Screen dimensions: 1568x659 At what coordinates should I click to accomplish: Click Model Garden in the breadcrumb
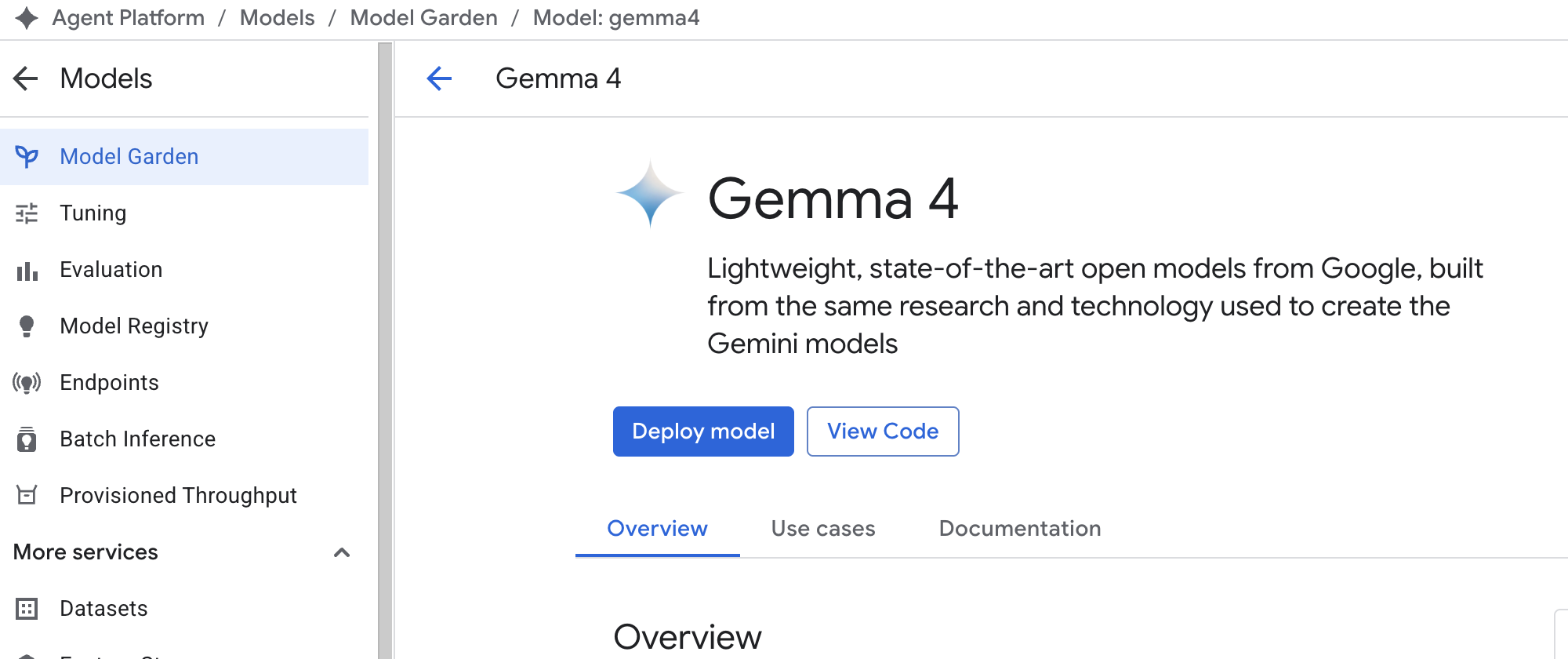[x=424, y=18]
